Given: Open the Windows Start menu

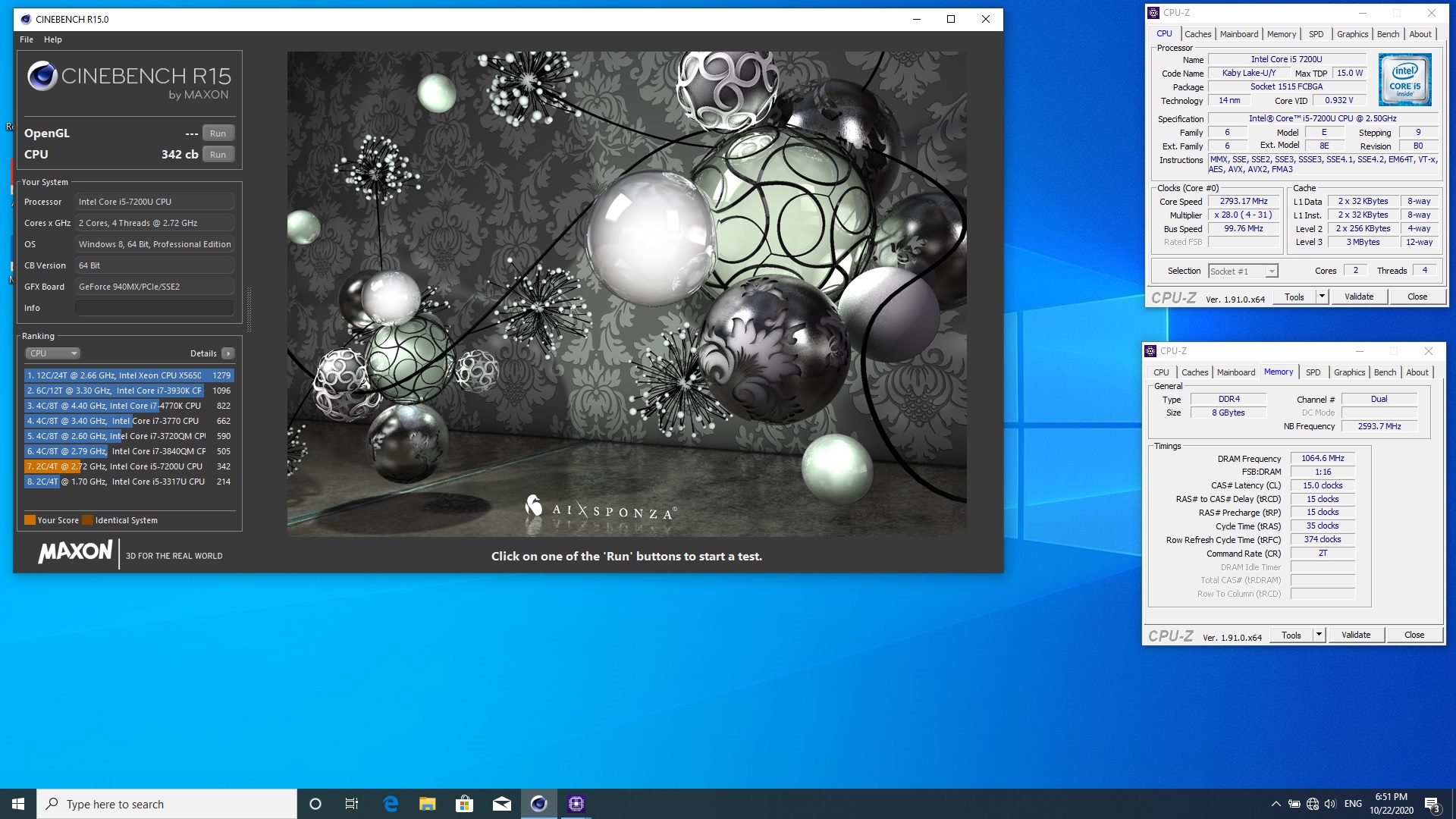Looking at the screenshot, I should click(x=18, y=804).
